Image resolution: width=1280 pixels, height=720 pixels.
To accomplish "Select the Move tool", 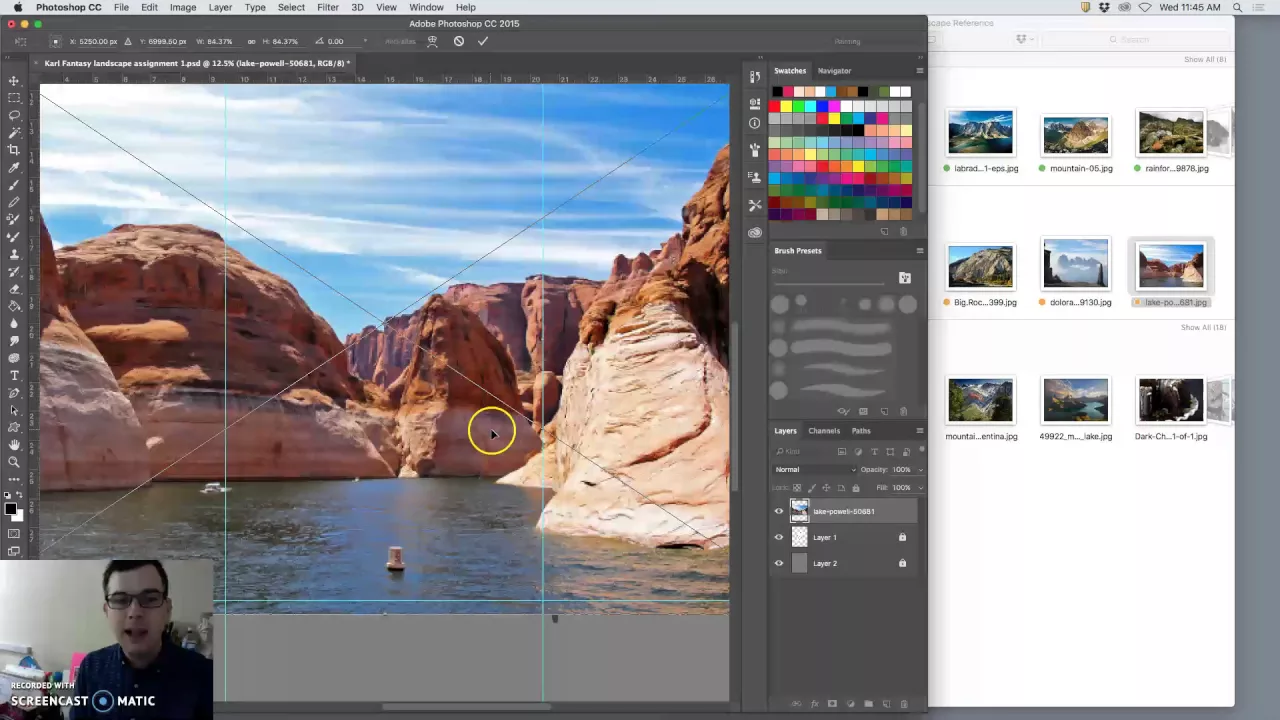I will coord(14,80).
